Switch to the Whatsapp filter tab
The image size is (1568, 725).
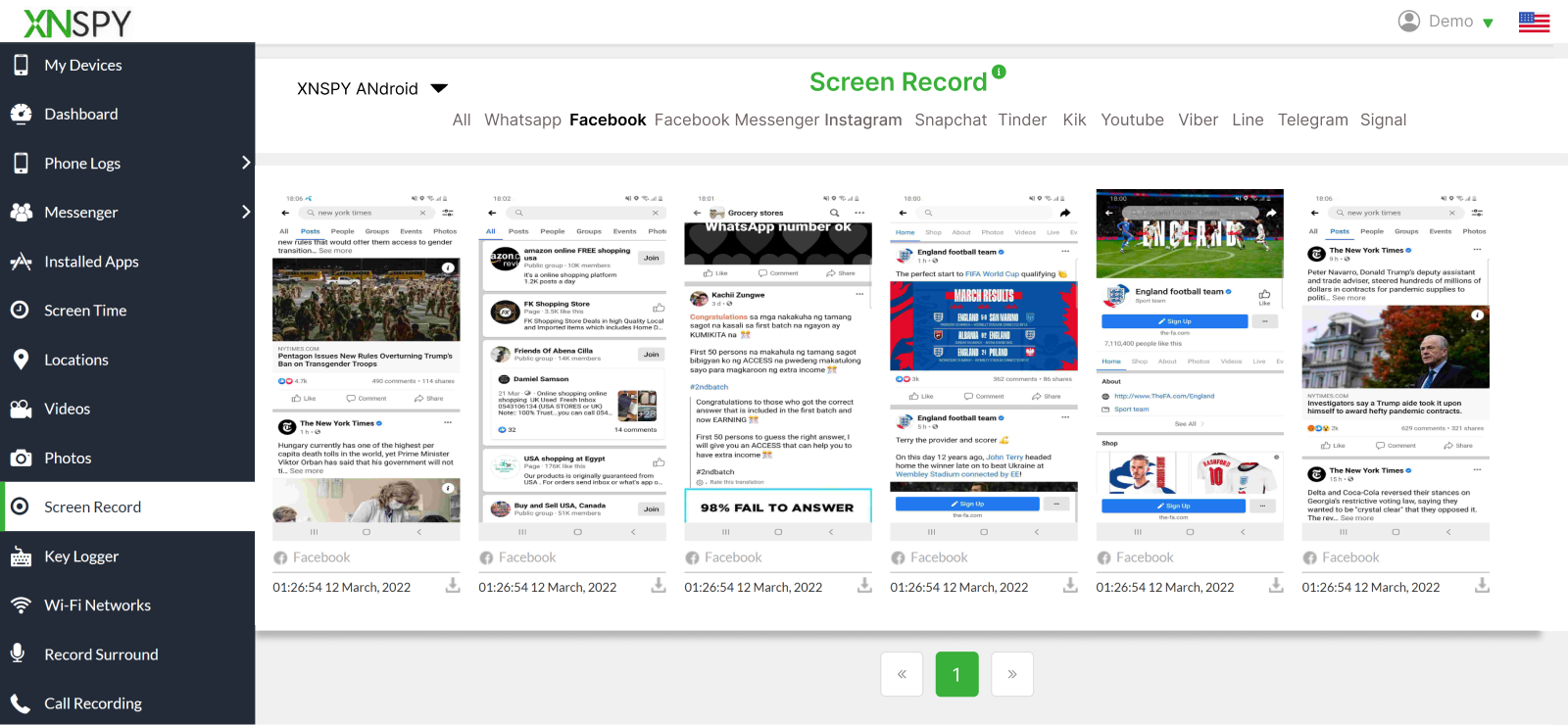point(522,120)
